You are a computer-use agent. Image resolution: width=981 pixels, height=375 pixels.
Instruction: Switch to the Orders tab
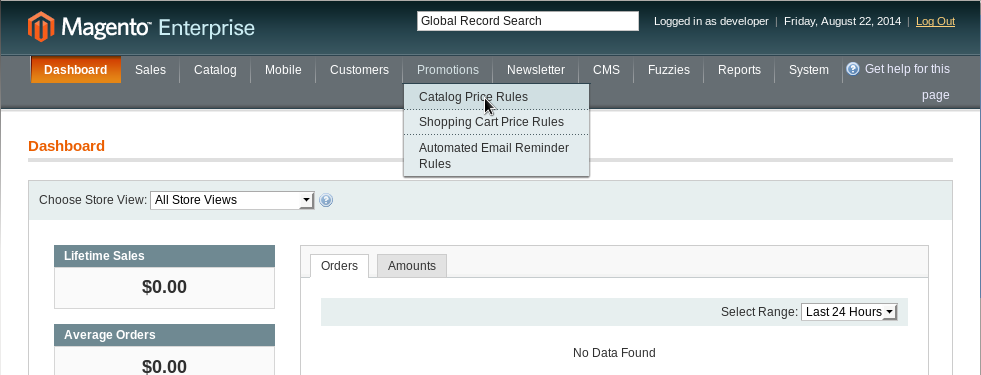pyautogui.click(x=339, y=266)
